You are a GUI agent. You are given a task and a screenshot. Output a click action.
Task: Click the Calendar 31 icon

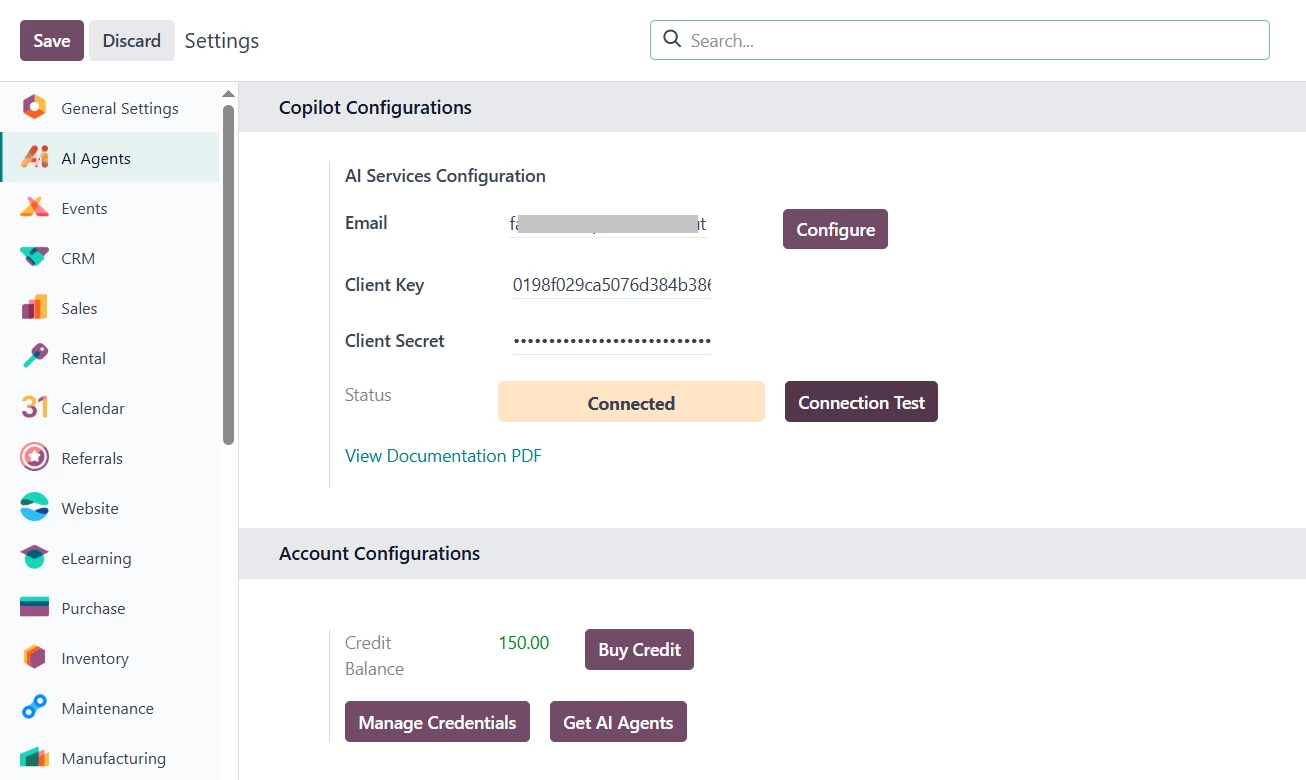[35, 408]
